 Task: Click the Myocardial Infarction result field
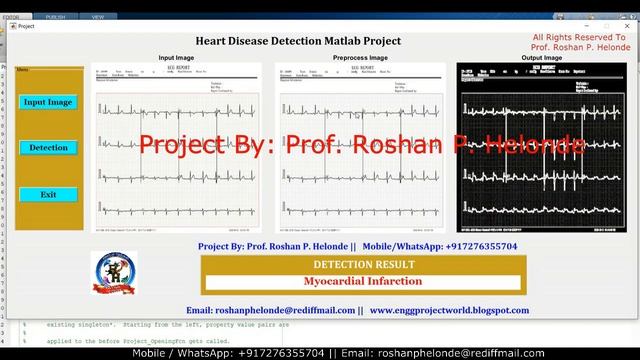pos(363,282)
